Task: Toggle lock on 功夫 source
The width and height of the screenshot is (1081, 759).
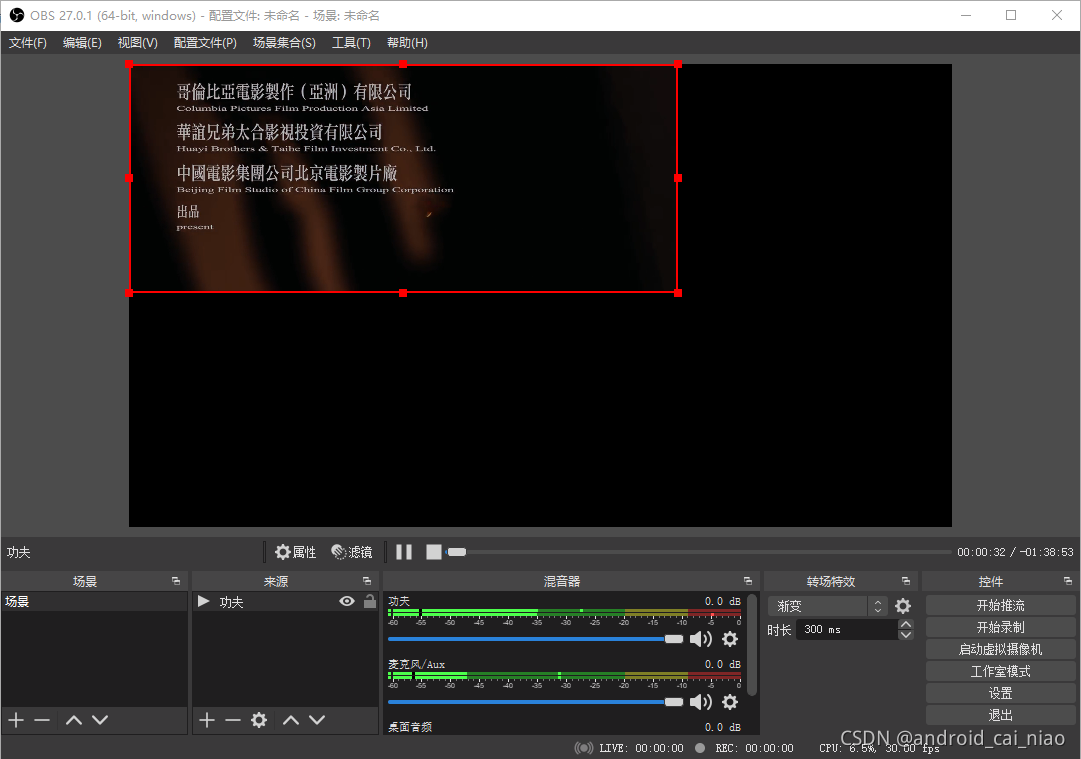Action: pos(370,601)
